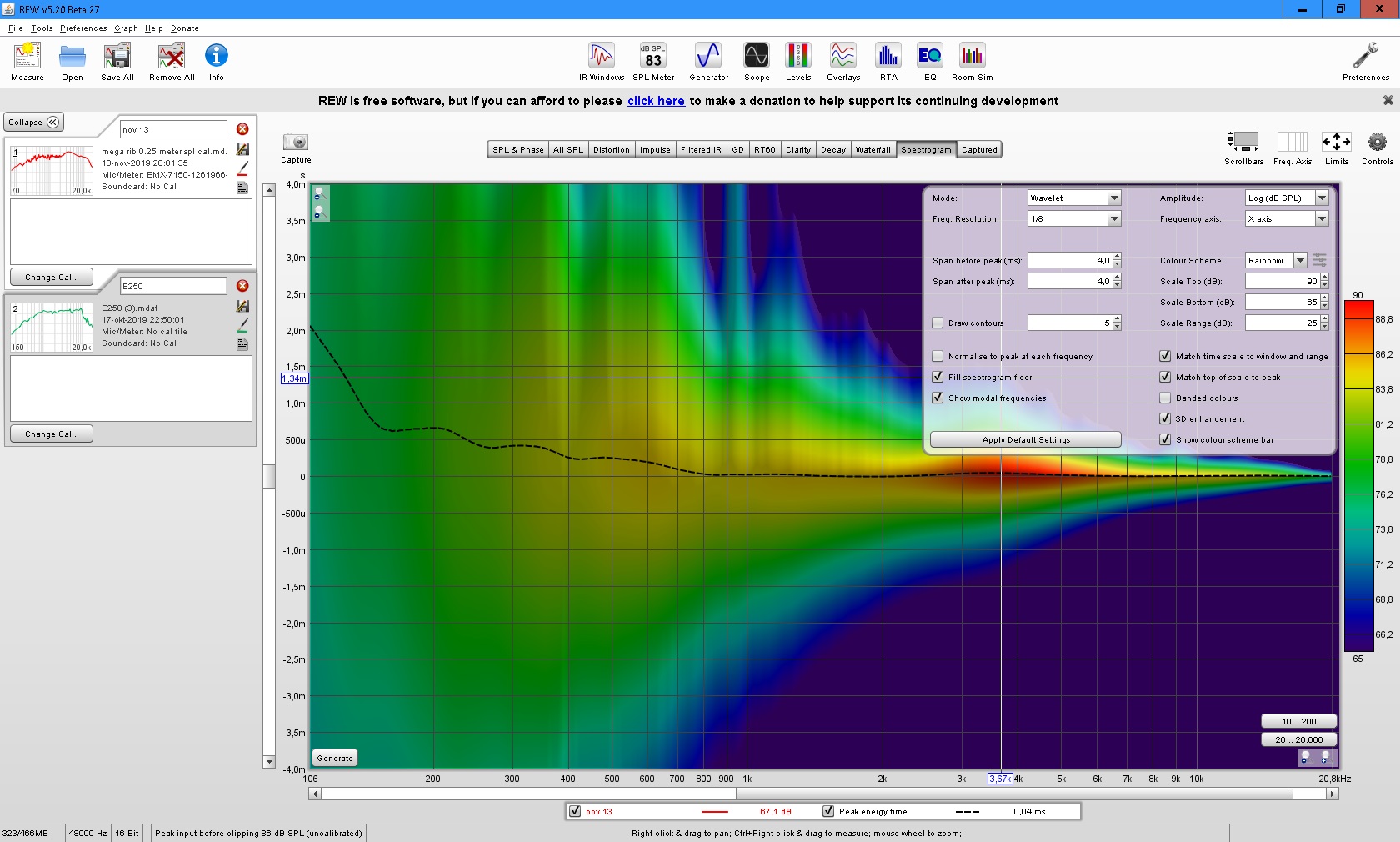1400x842 pixels.
Task: Save the nov 13 measurement
Action: pos(242,149)
